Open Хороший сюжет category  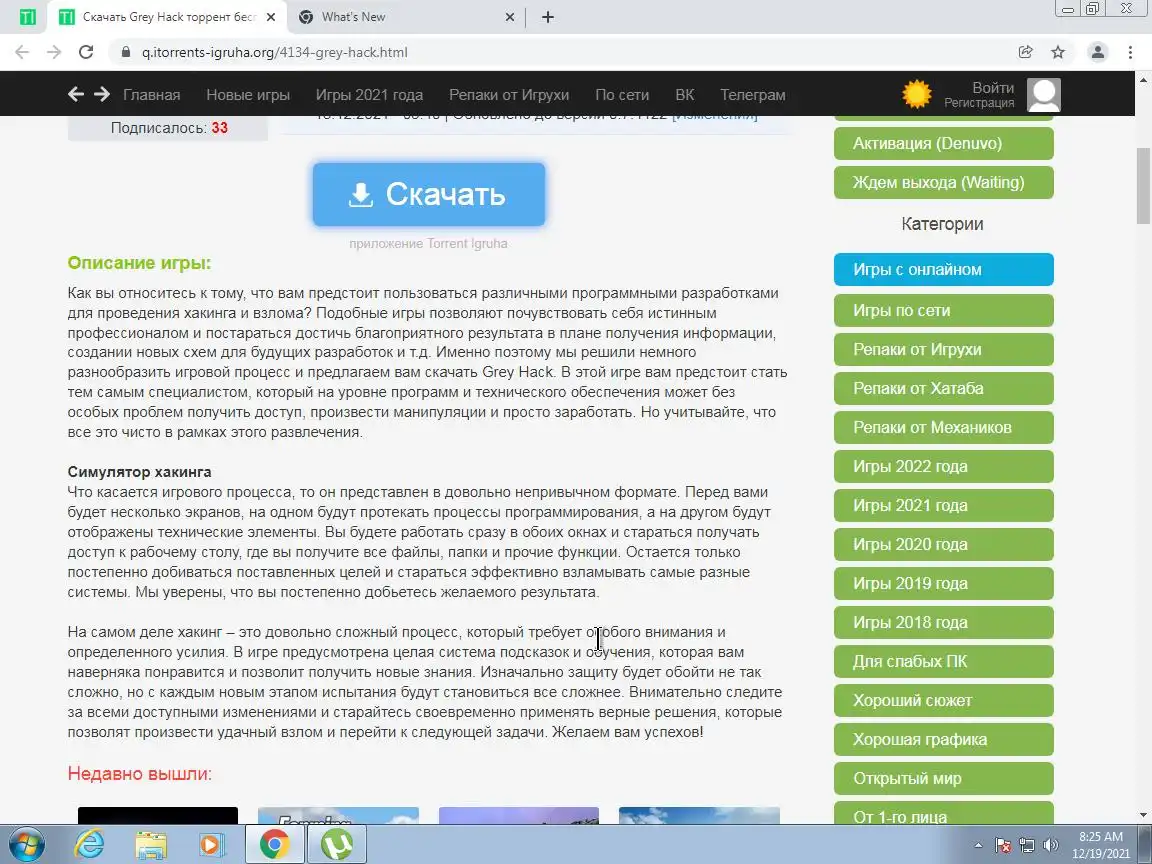(943, 700)
